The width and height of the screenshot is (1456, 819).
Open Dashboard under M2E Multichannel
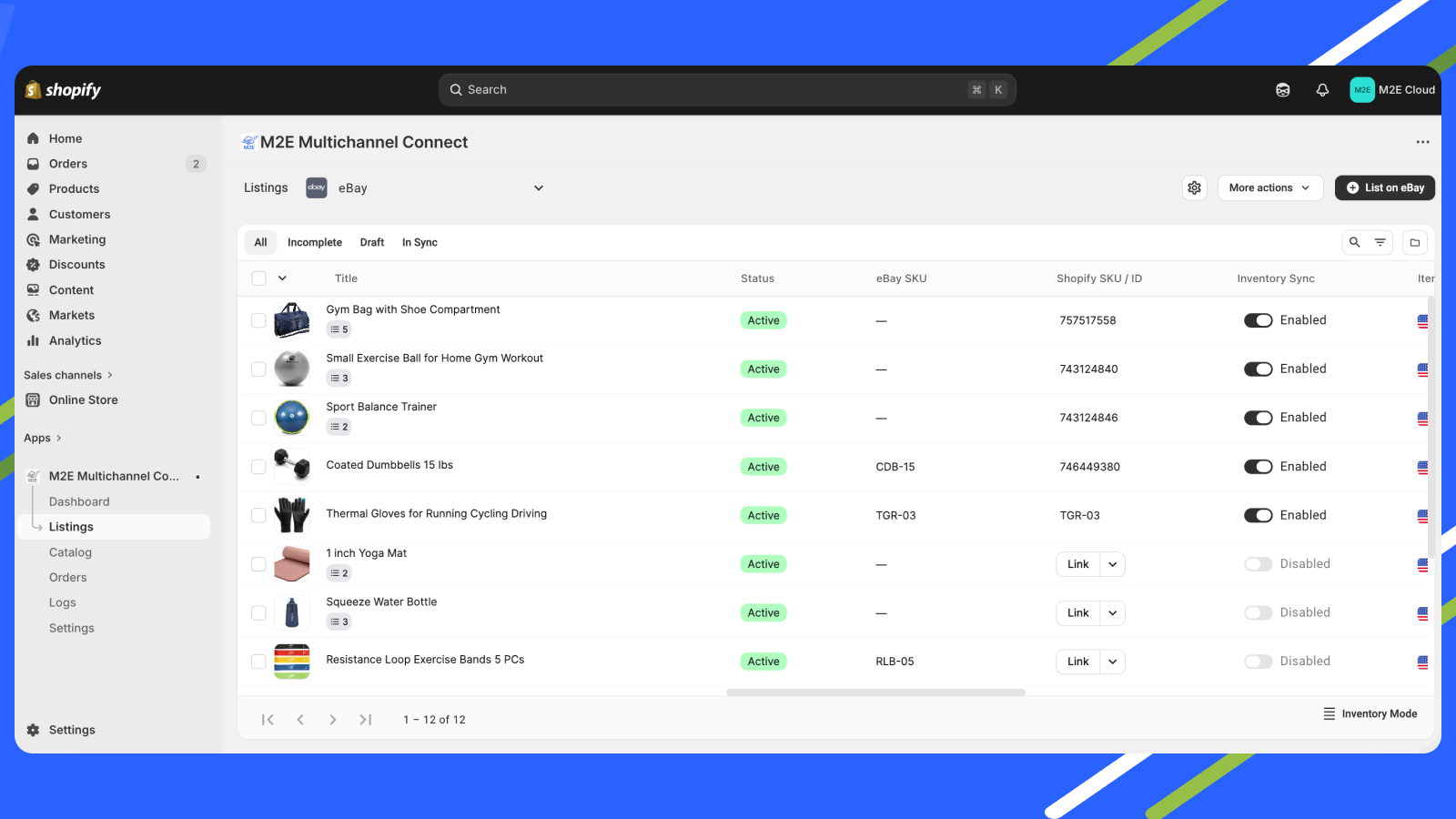click(x=79, y=501)
